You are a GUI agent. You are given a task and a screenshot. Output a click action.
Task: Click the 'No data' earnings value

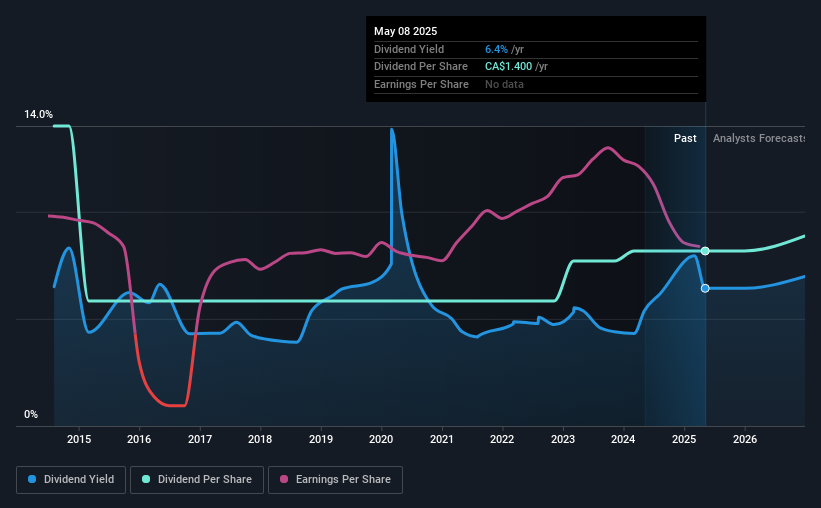504,84
